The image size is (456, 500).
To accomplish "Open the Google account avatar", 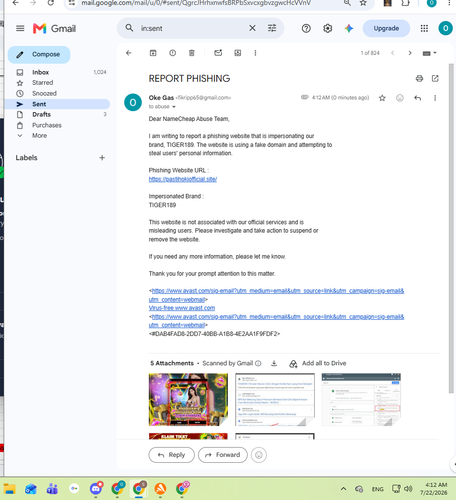I will point(445,28).
